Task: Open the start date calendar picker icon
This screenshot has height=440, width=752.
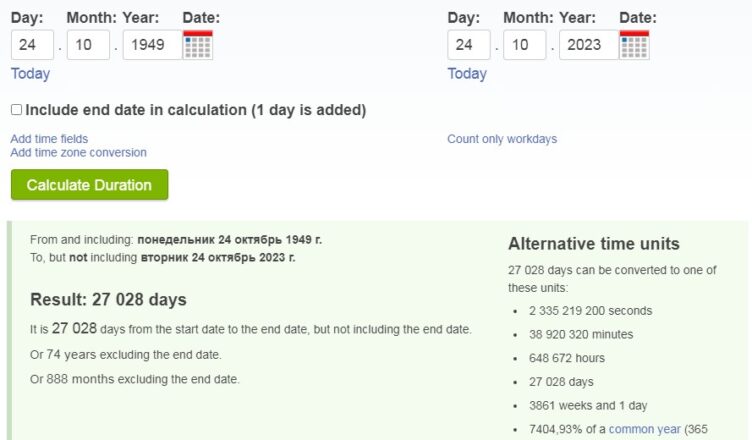Action: point(198,45)
